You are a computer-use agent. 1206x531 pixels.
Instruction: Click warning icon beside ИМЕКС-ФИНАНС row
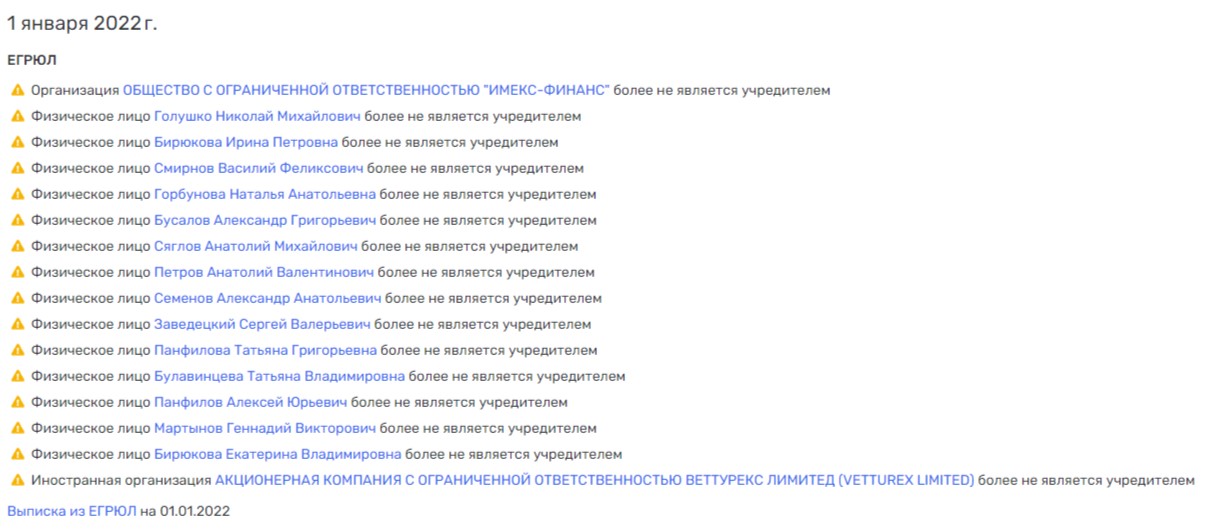[x=17, y=90]
